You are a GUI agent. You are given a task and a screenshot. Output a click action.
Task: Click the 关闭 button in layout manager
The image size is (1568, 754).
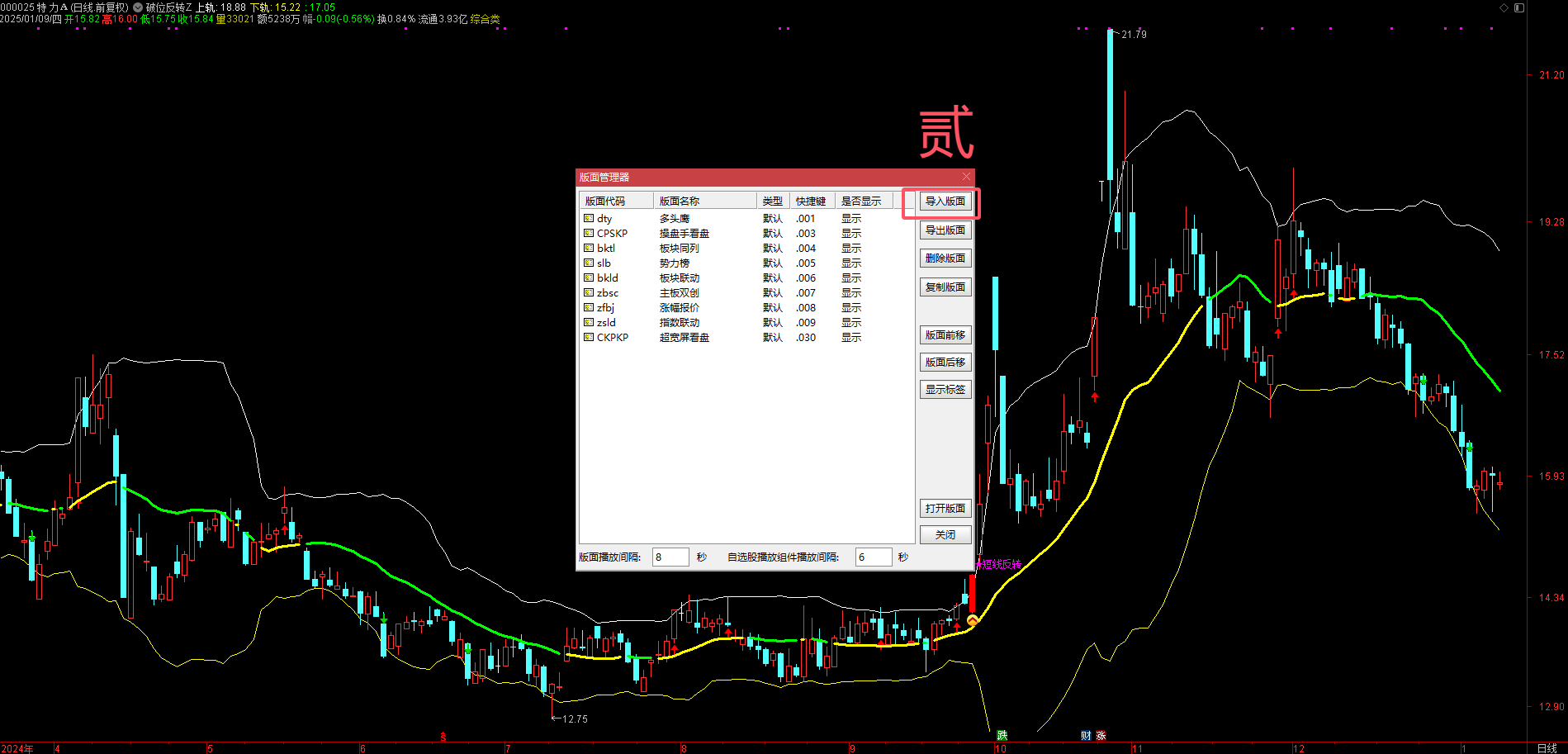click(945, 535)
